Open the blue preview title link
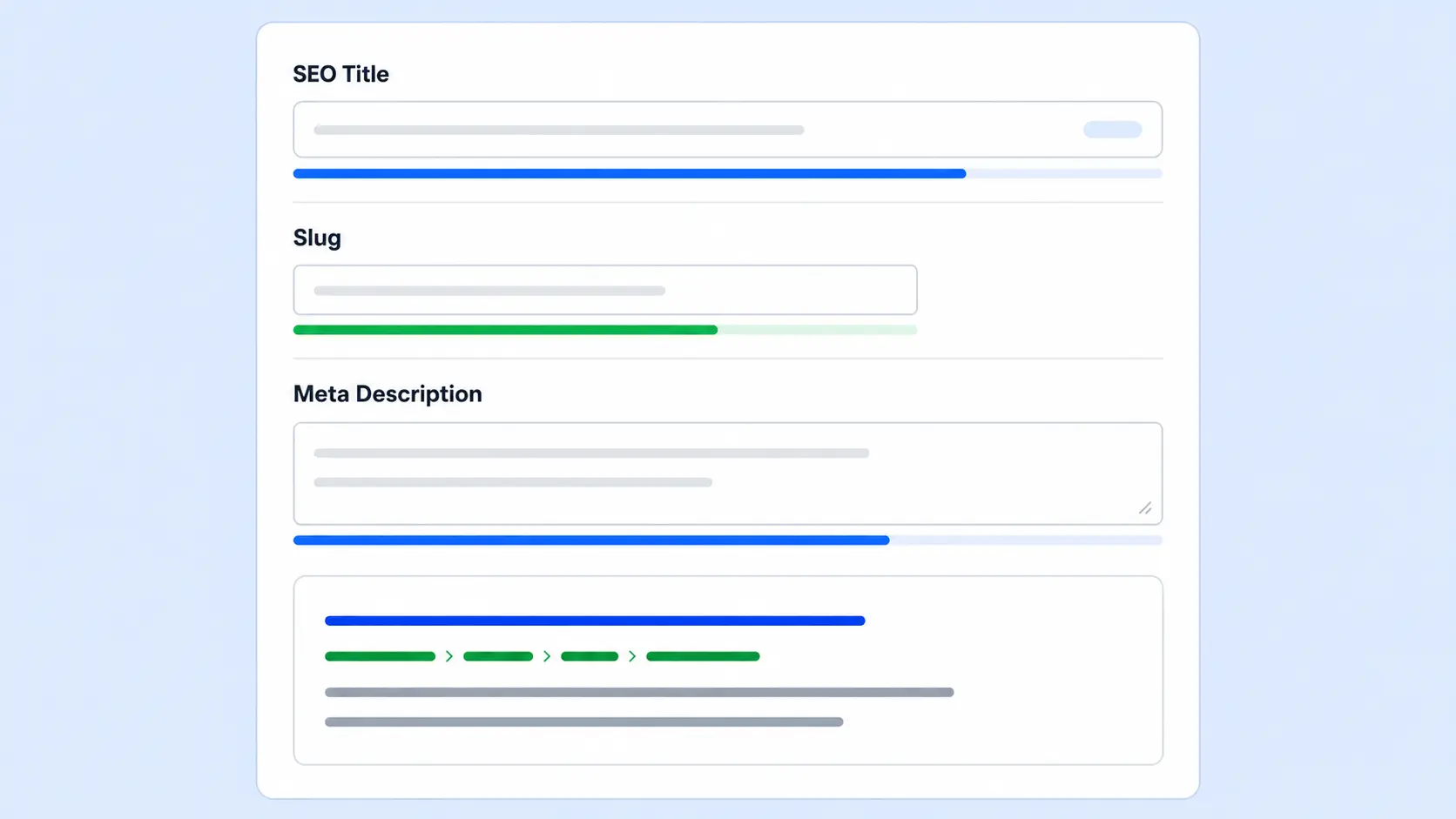1456x819 pixels. point(595,621)
